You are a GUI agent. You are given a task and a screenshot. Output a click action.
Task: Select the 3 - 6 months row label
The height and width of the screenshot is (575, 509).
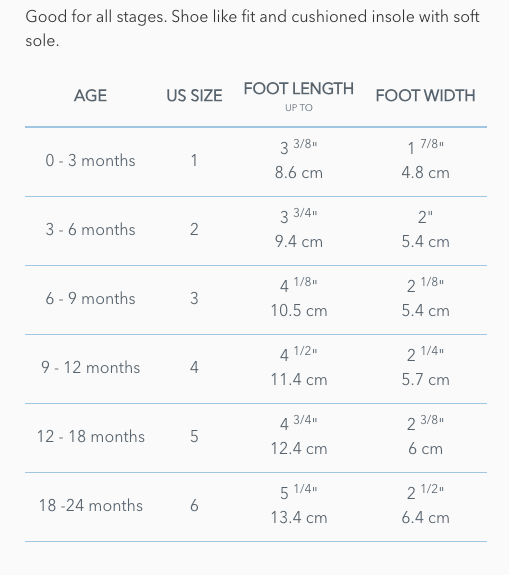90,230
